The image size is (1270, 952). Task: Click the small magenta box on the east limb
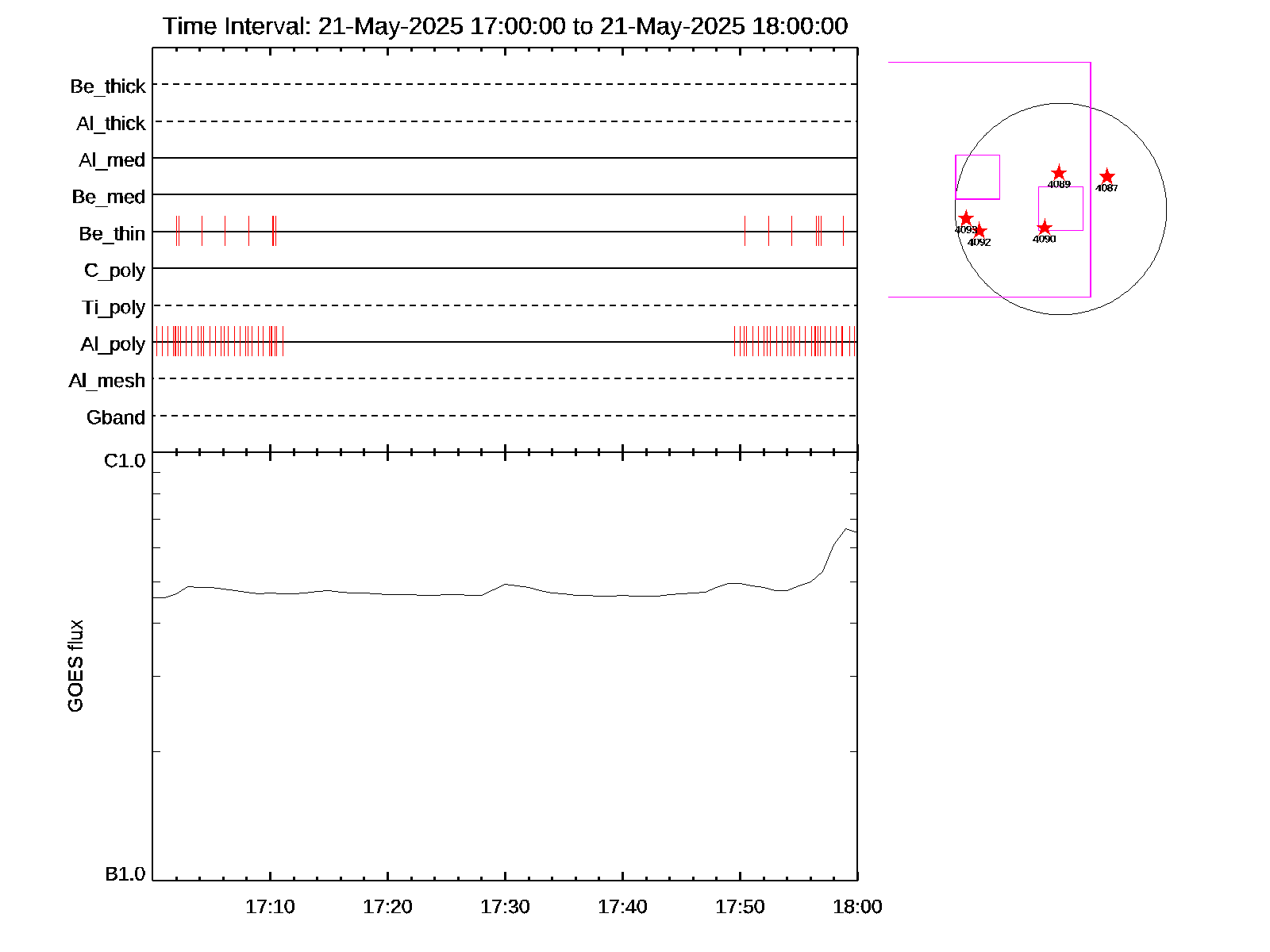(977, 177)
